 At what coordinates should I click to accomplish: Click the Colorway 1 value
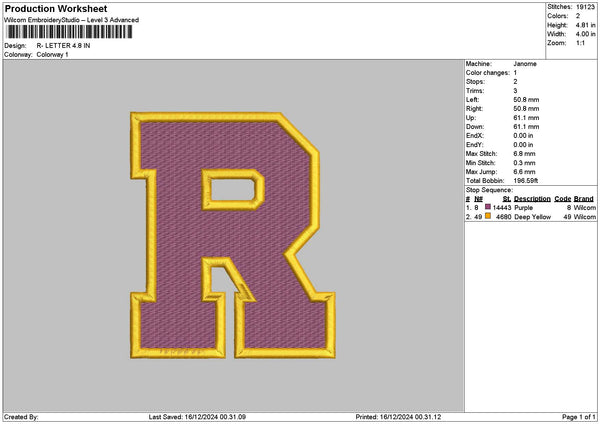pyautogui.click(x=53, y=55)
